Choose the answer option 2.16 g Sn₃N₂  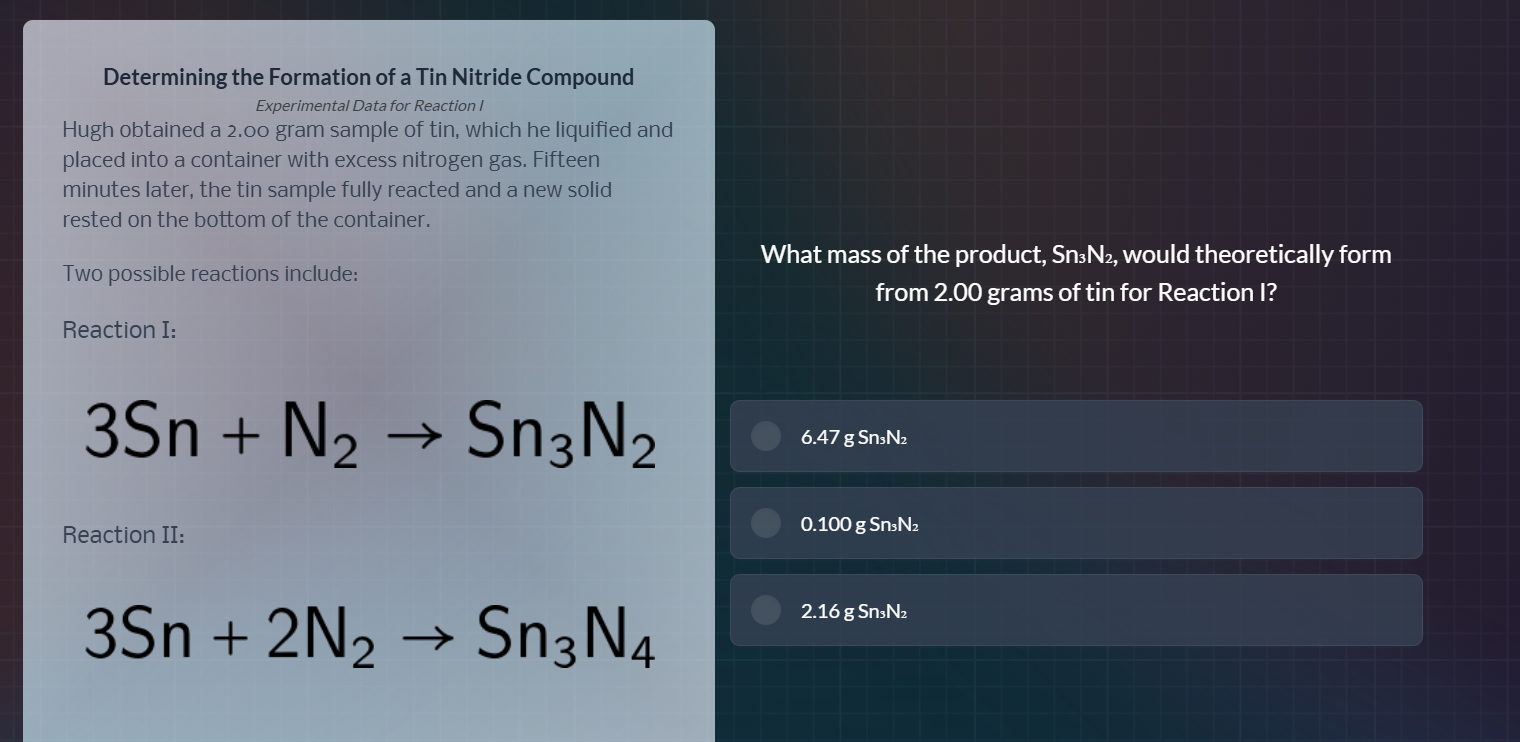pyautogui.click(x=1076, y=610)
